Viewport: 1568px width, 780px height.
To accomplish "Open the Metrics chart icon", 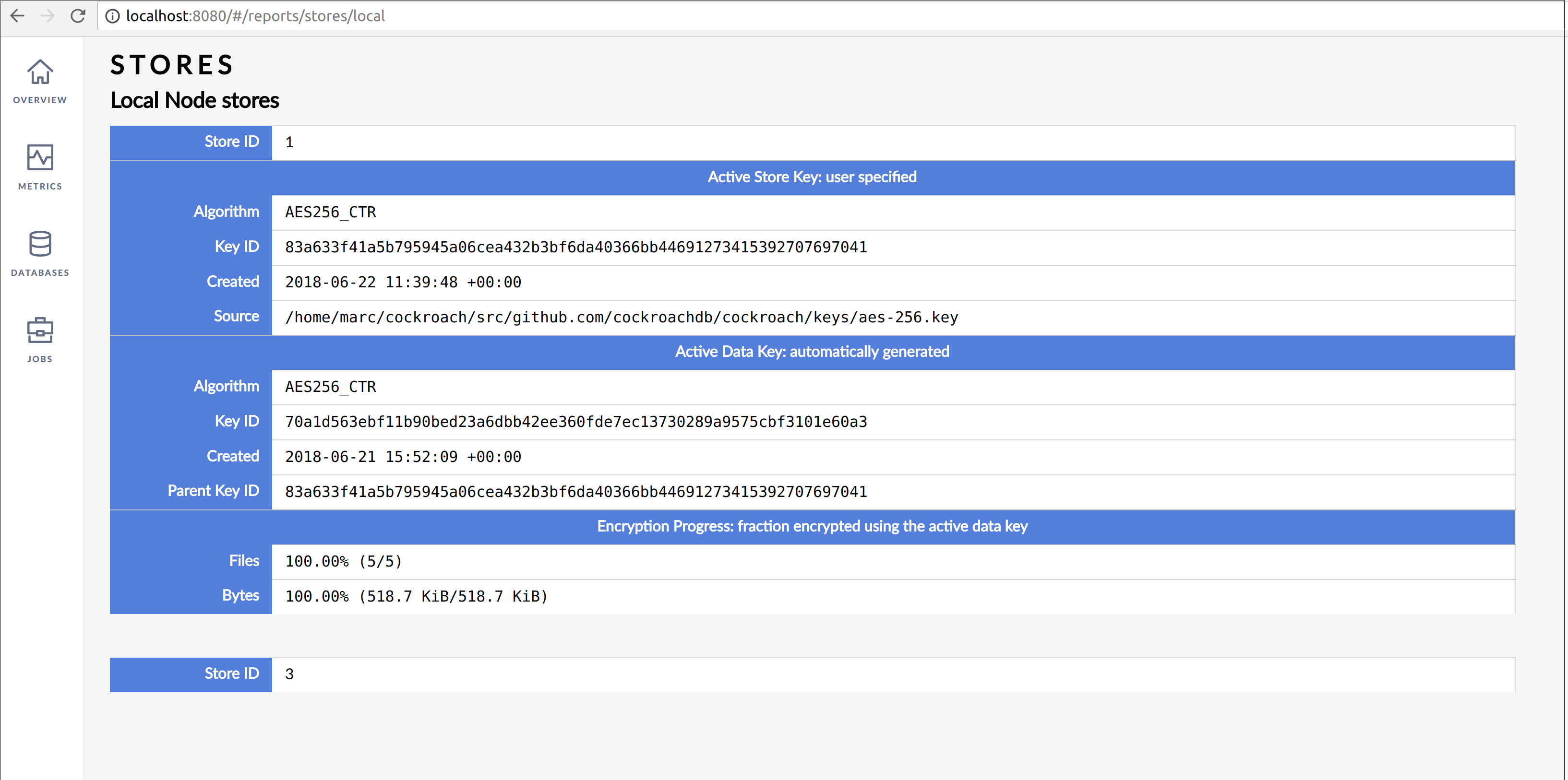I will click(40, 157).
